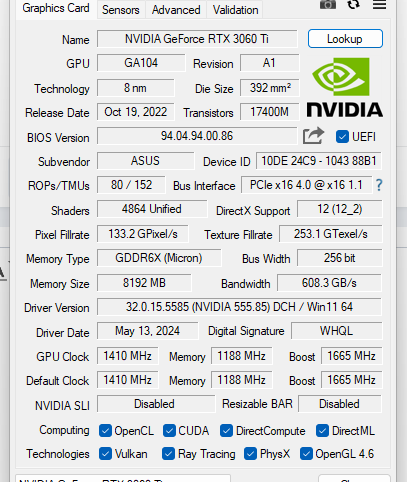The height and width of the screenshot is (482, 407).
Task: Click the NVIDIA logo image
Action: (344, 87)
